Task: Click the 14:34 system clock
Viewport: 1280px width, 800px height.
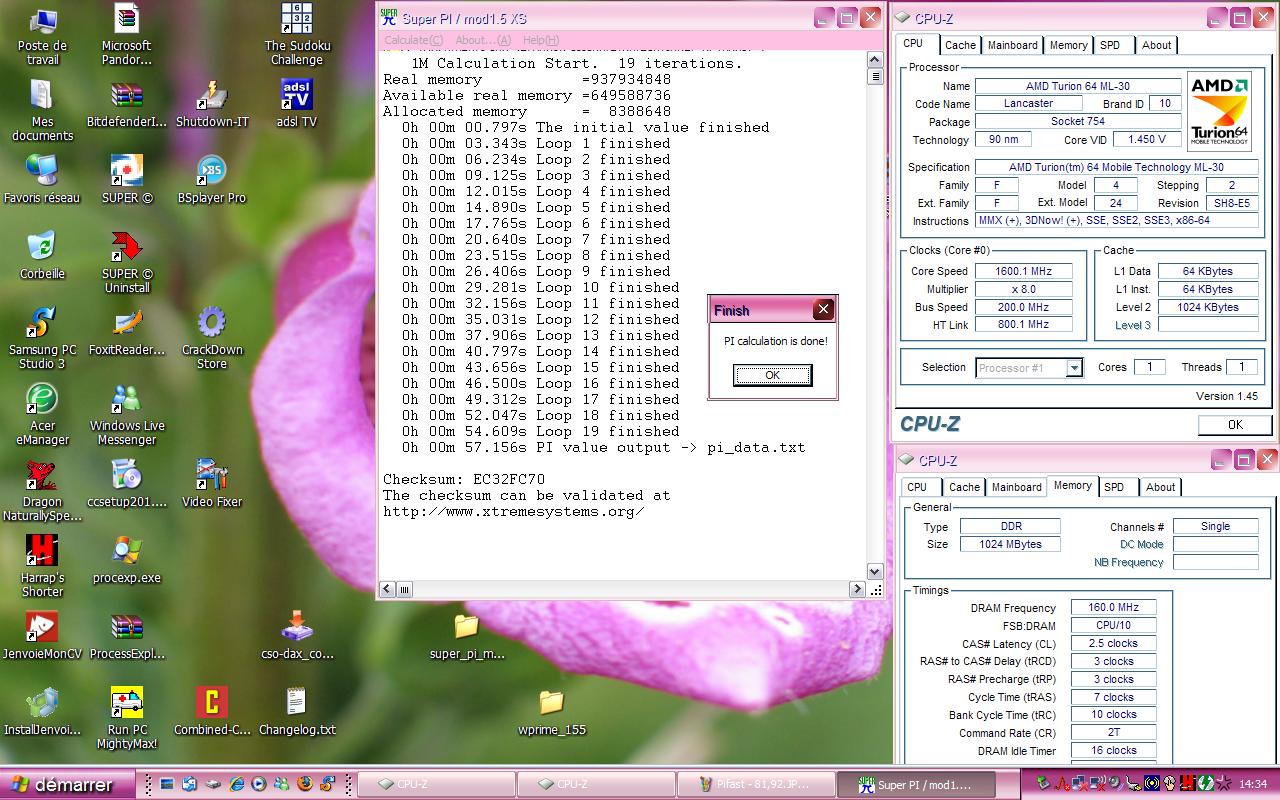Action: [1253, 784]
